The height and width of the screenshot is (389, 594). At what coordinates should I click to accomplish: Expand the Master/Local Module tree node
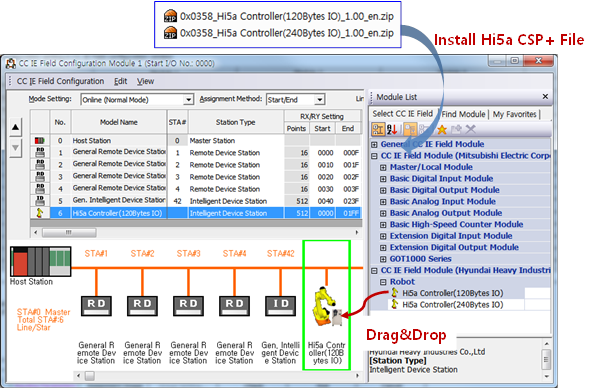(383, 167)
